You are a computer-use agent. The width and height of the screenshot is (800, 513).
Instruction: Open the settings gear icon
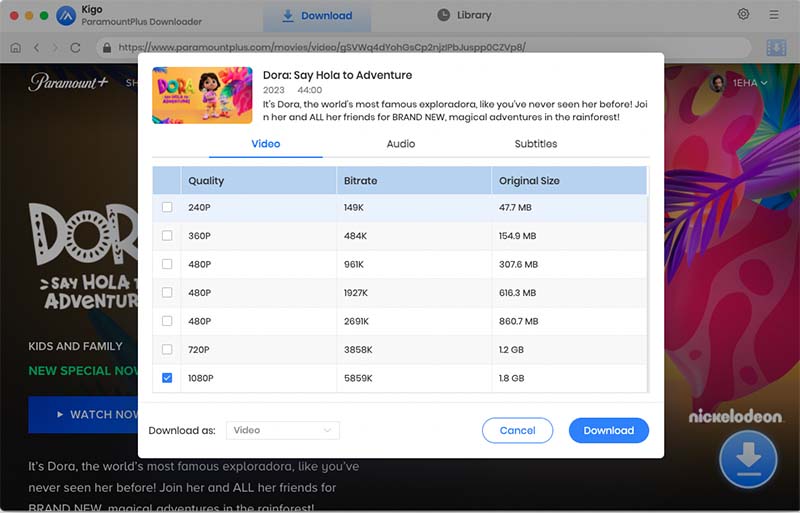tap(743, 14)
